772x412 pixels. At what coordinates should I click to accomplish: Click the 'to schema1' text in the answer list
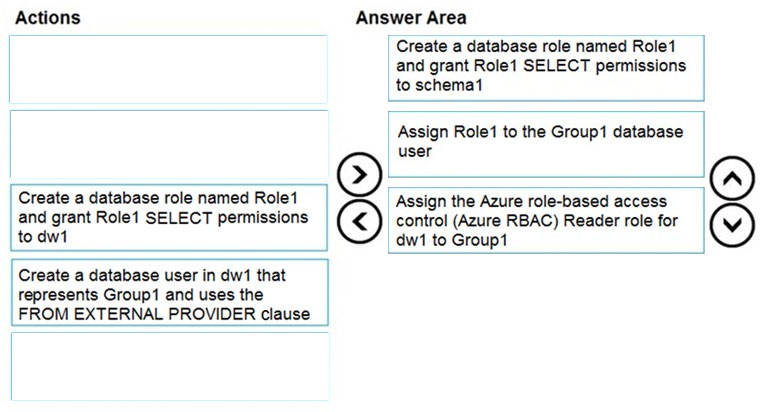coord(439,85)
